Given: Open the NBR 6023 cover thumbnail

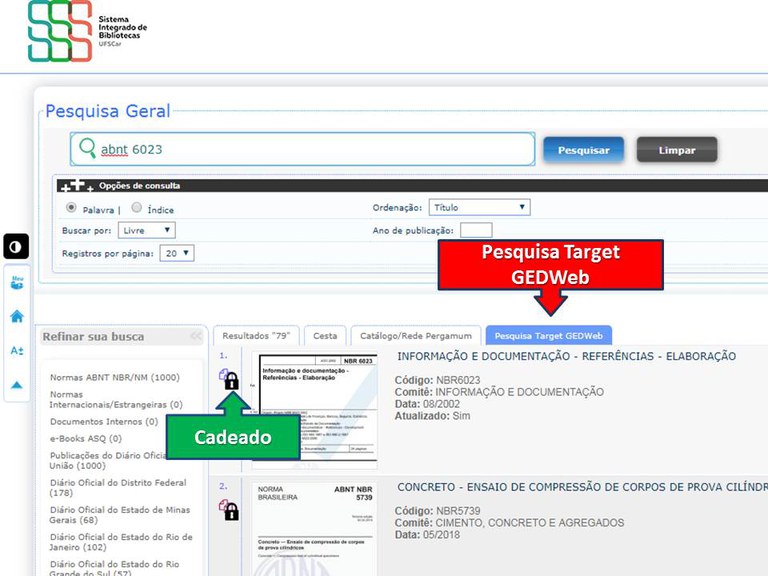Looking at the screenshot, I should coord(315,409).
